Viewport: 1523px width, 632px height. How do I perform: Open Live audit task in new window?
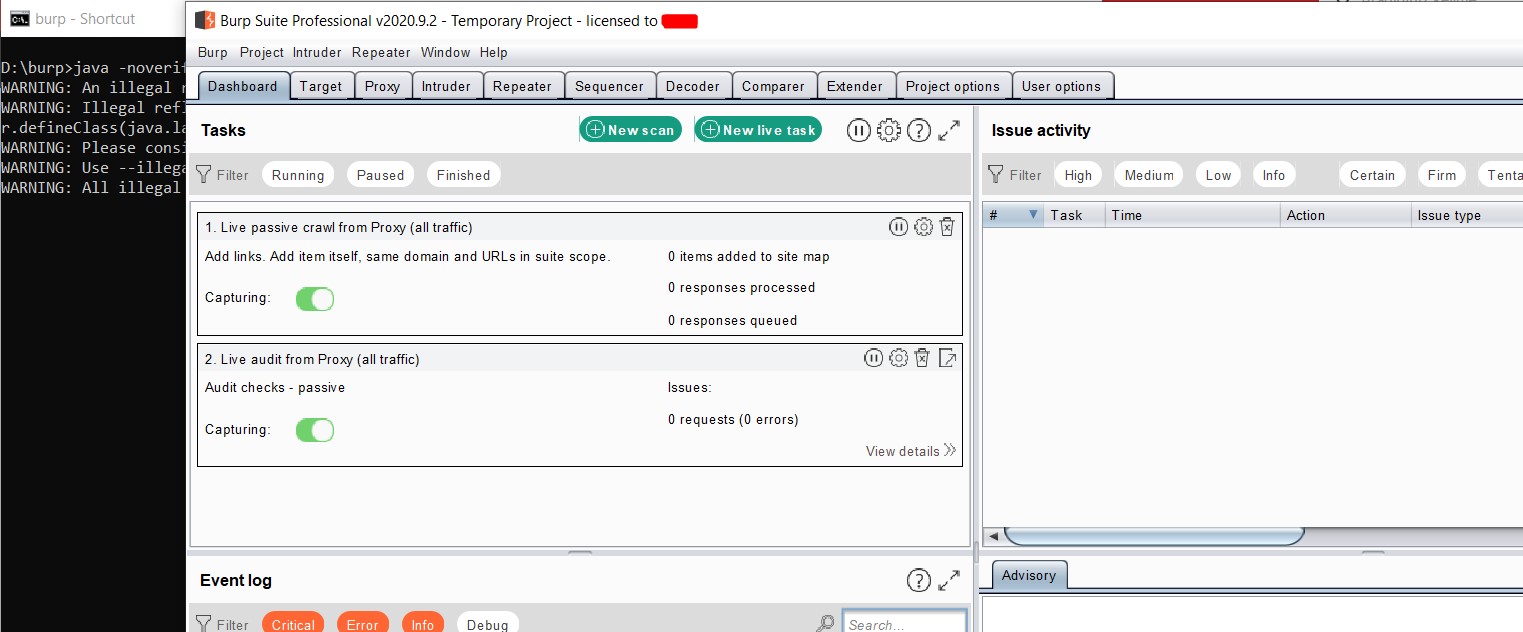[x=947, y=358]
